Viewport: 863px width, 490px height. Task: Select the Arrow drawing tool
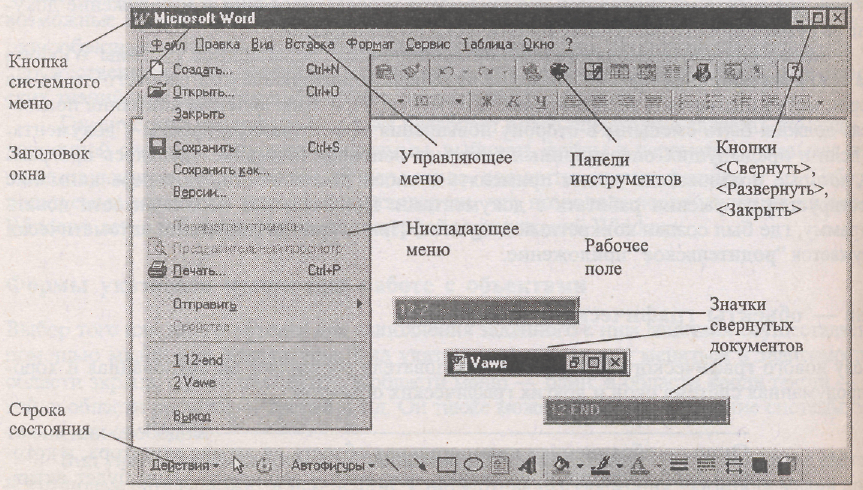419,465
